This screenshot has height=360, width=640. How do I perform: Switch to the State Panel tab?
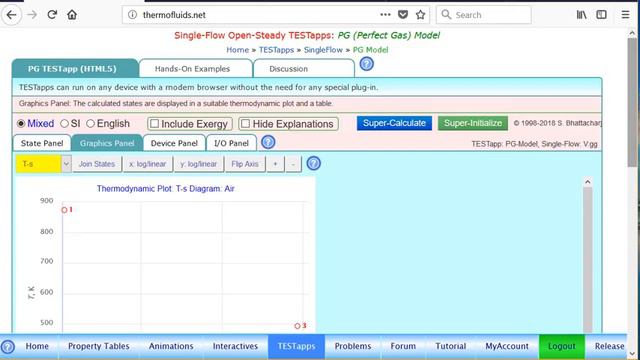pyautogui.click(x=42, y=143)
